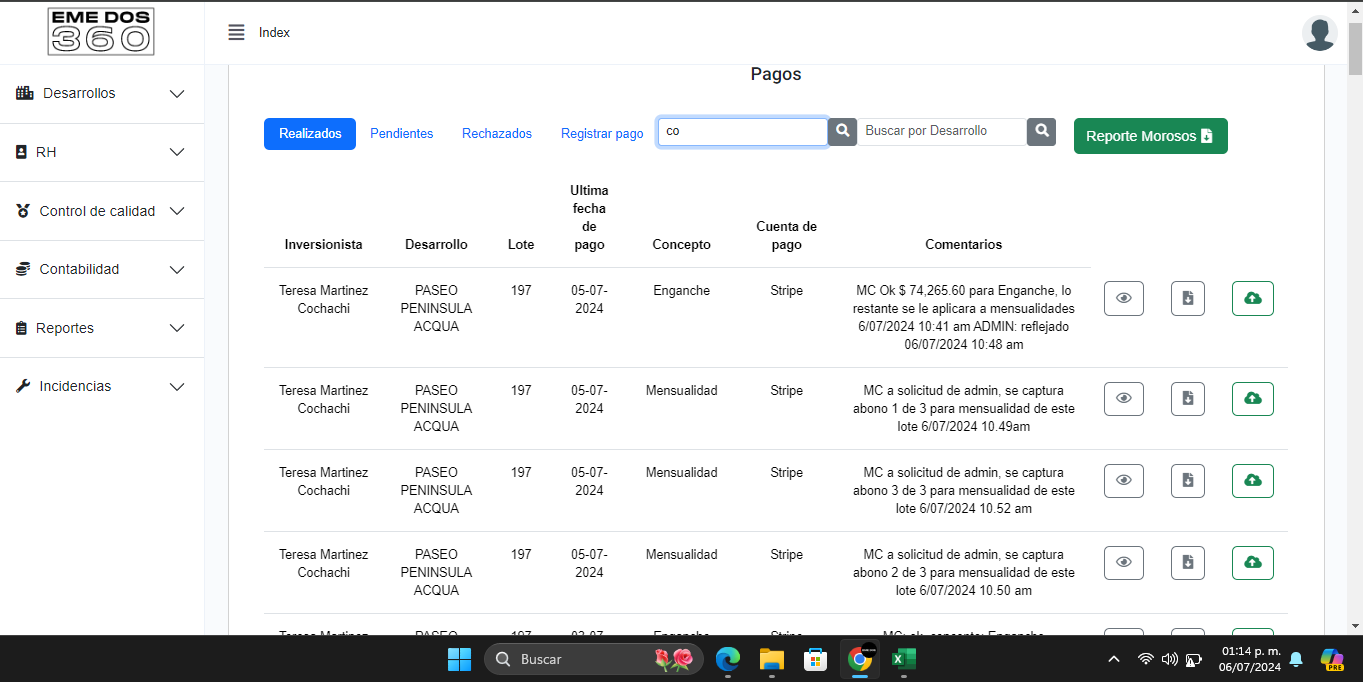
Task: Open the Registrar pago link
Action: click(x=602, y=133)
